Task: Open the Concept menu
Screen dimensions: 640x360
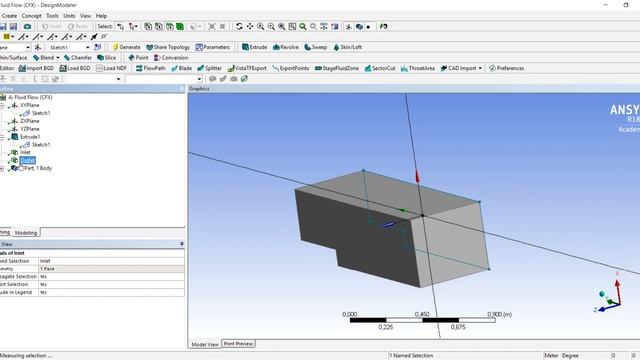Action: pyautogui.click(x=31, y=16)
